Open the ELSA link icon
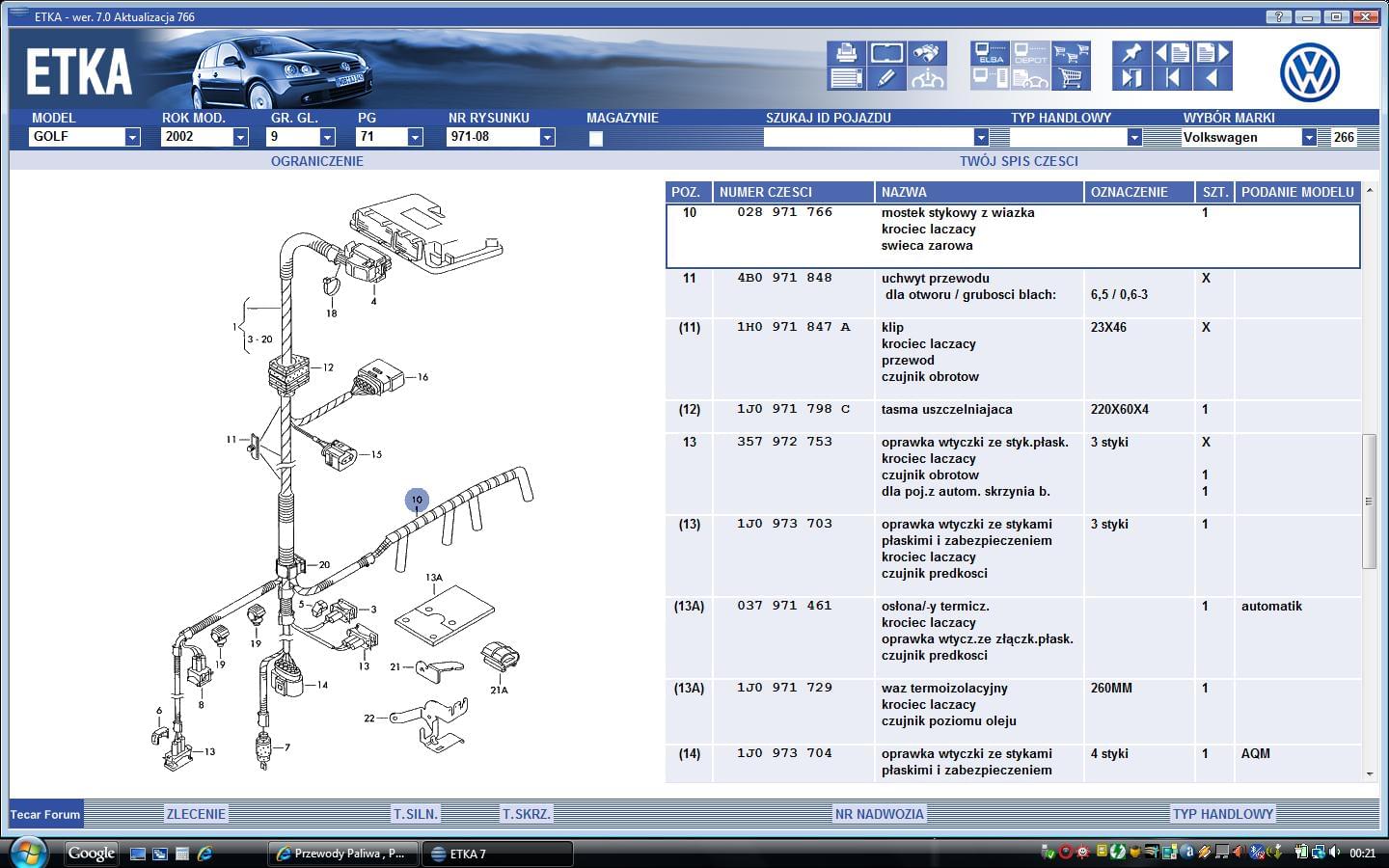Viewport: 1389px width, 868px height. coord(991,53)
